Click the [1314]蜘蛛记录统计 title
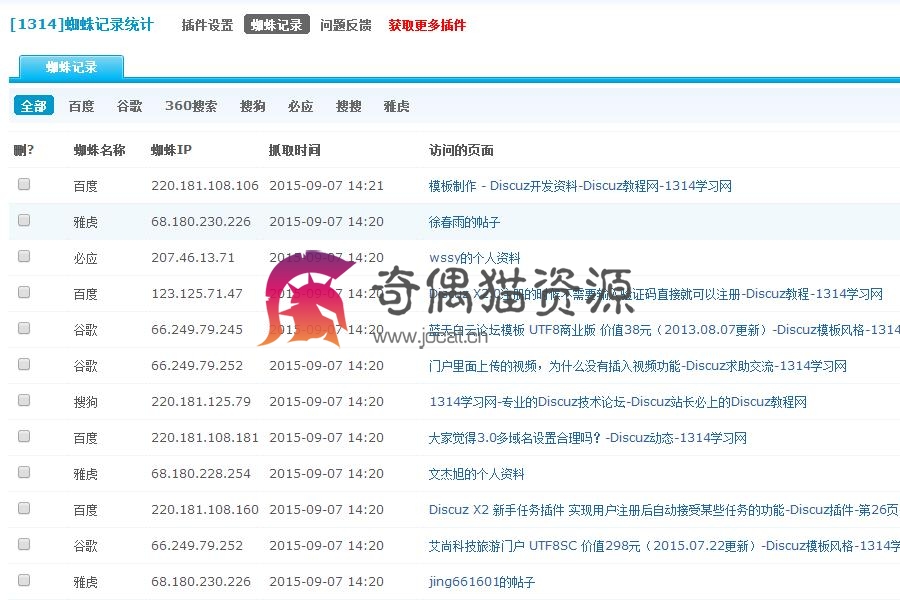Image resolution: width=900 pixels, height=600 pixels. (82, 25)
